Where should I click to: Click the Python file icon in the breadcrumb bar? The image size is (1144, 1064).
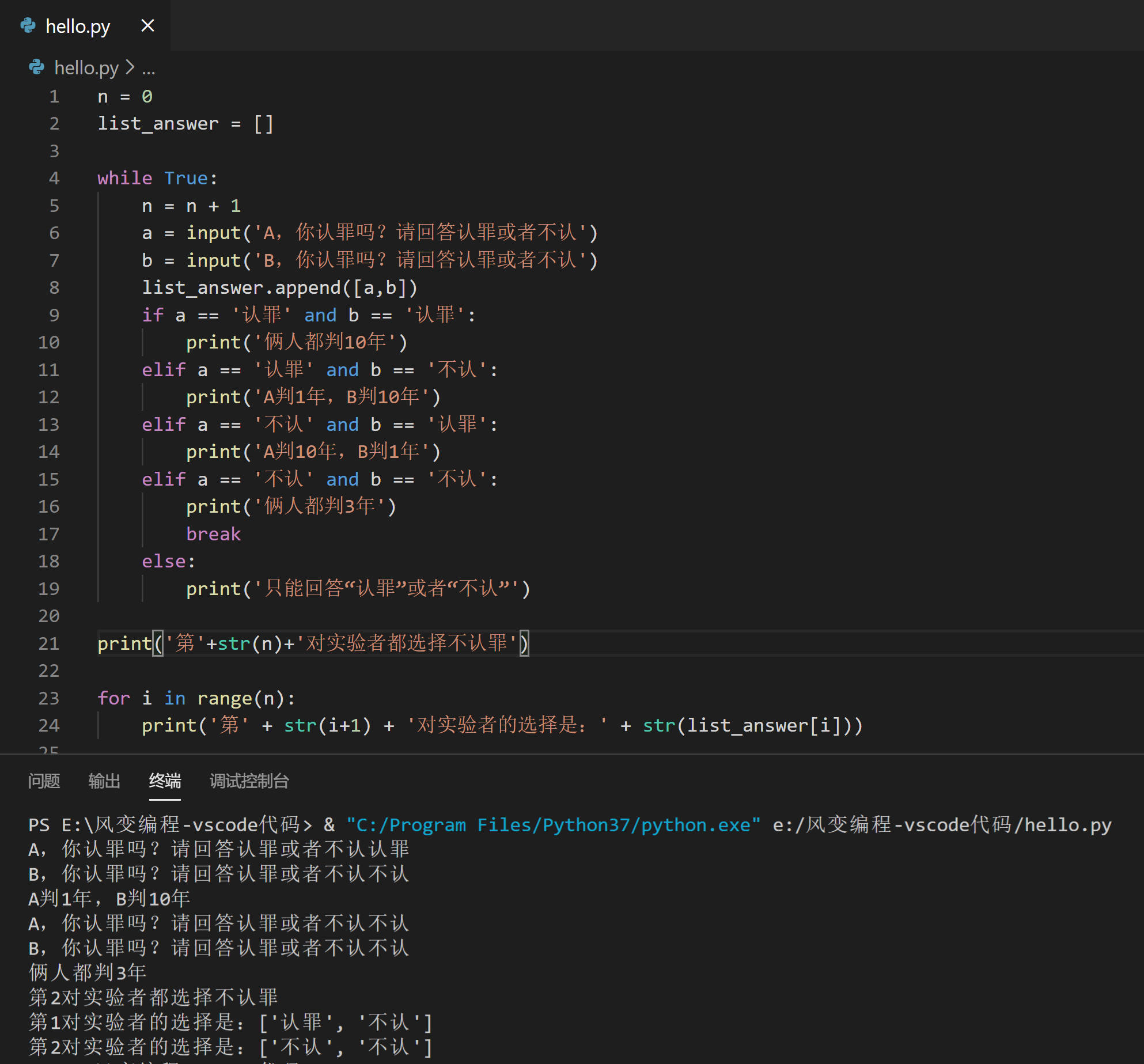[x=37, y=67]
